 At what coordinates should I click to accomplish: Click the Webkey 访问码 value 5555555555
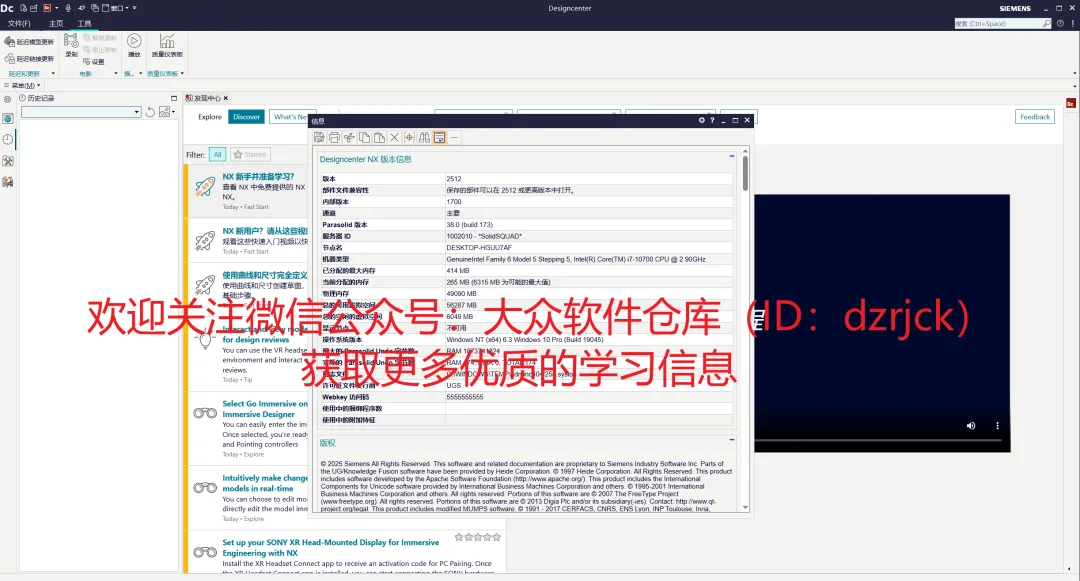coord(465,397)
